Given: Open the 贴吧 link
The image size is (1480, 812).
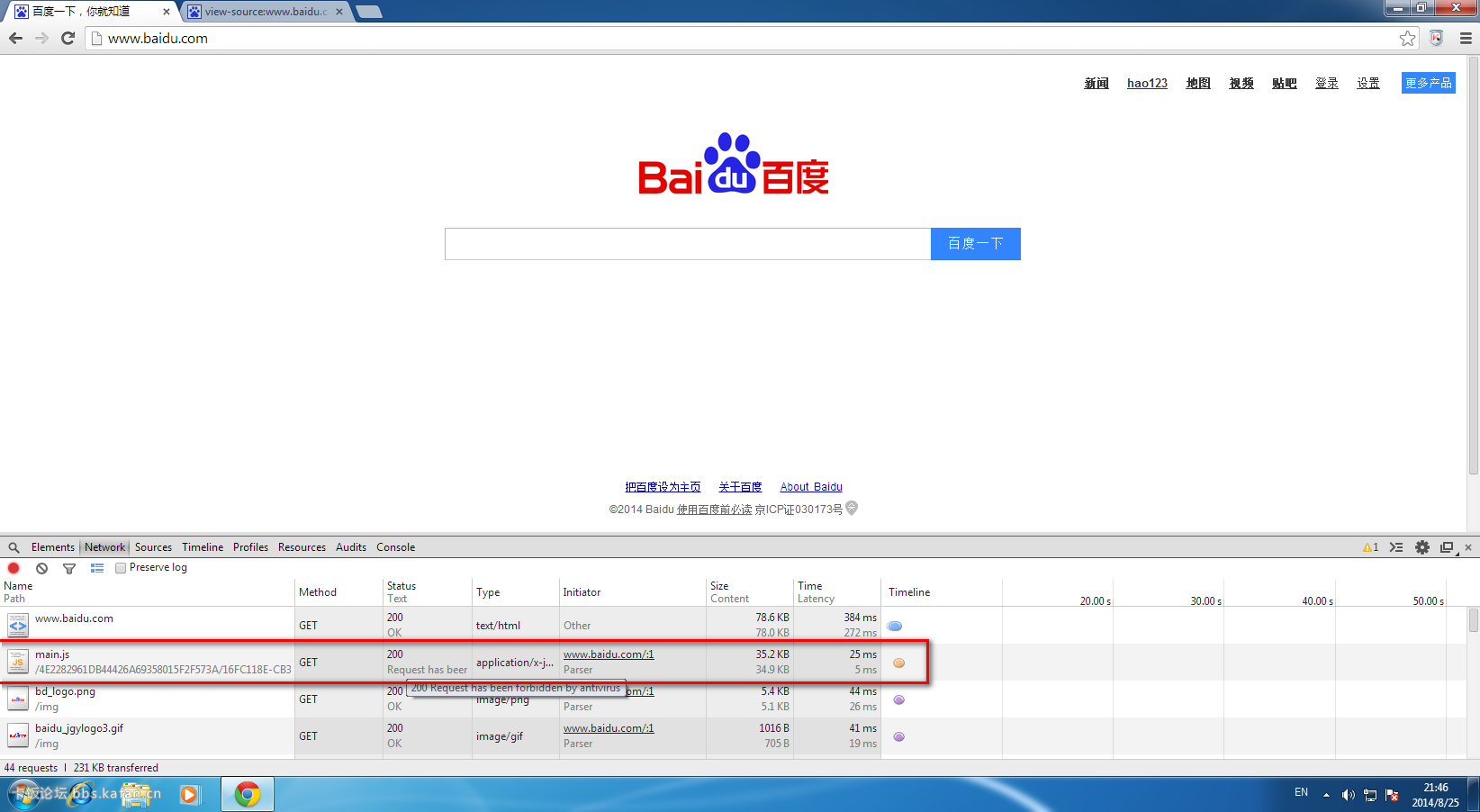Looking at the screenshot, I should [1285, 83].
